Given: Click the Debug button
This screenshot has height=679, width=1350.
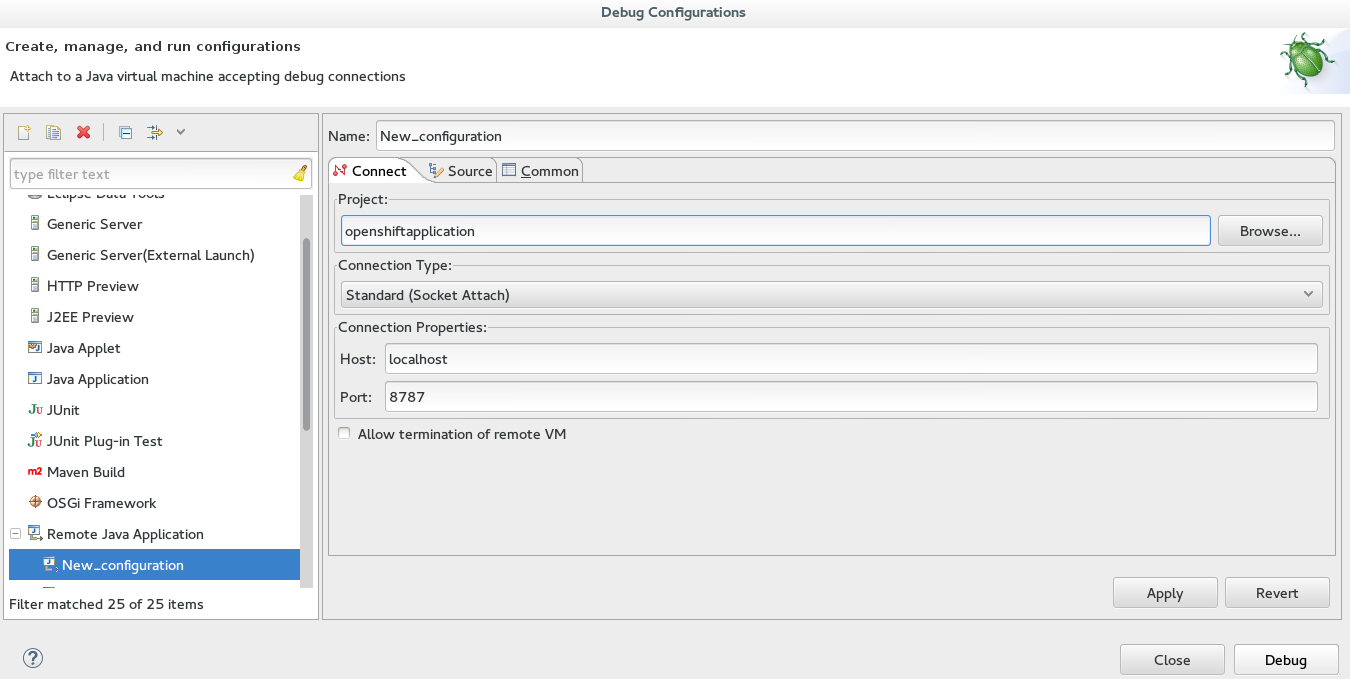Looking at the screenshot, I should click(x=1286, y=660).
